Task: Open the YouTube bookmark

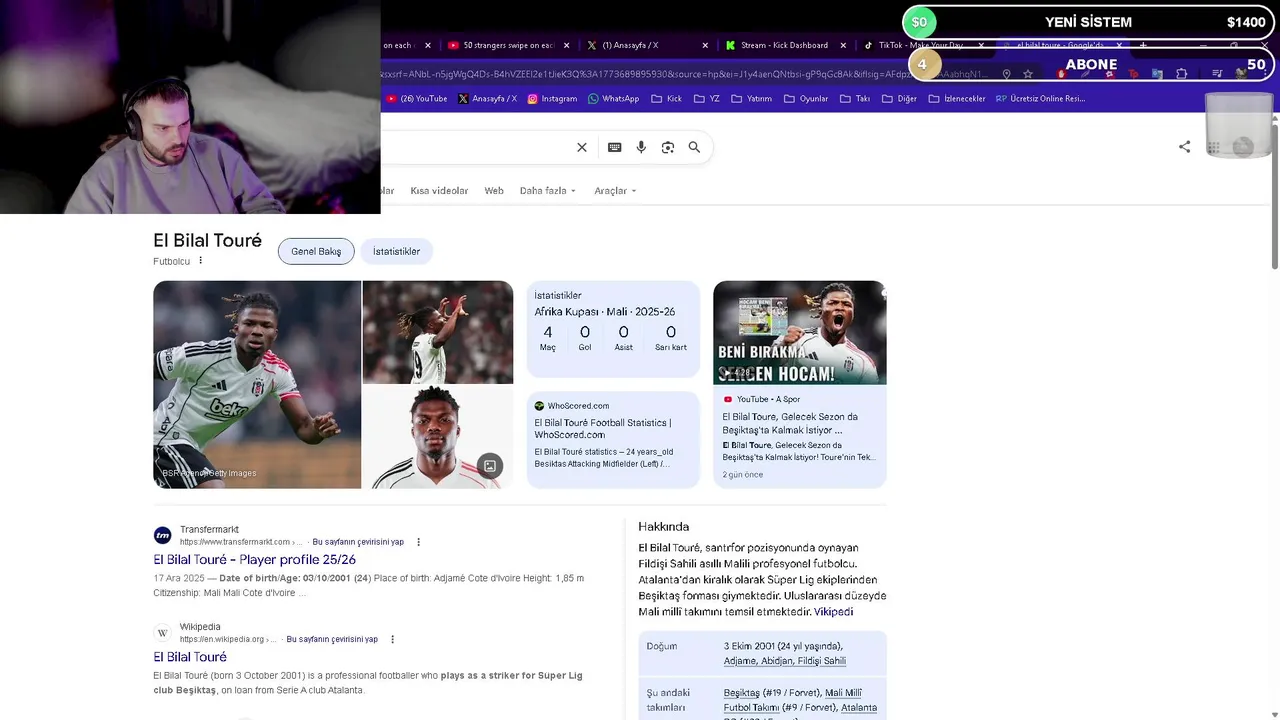Action: tap(417, 99)
